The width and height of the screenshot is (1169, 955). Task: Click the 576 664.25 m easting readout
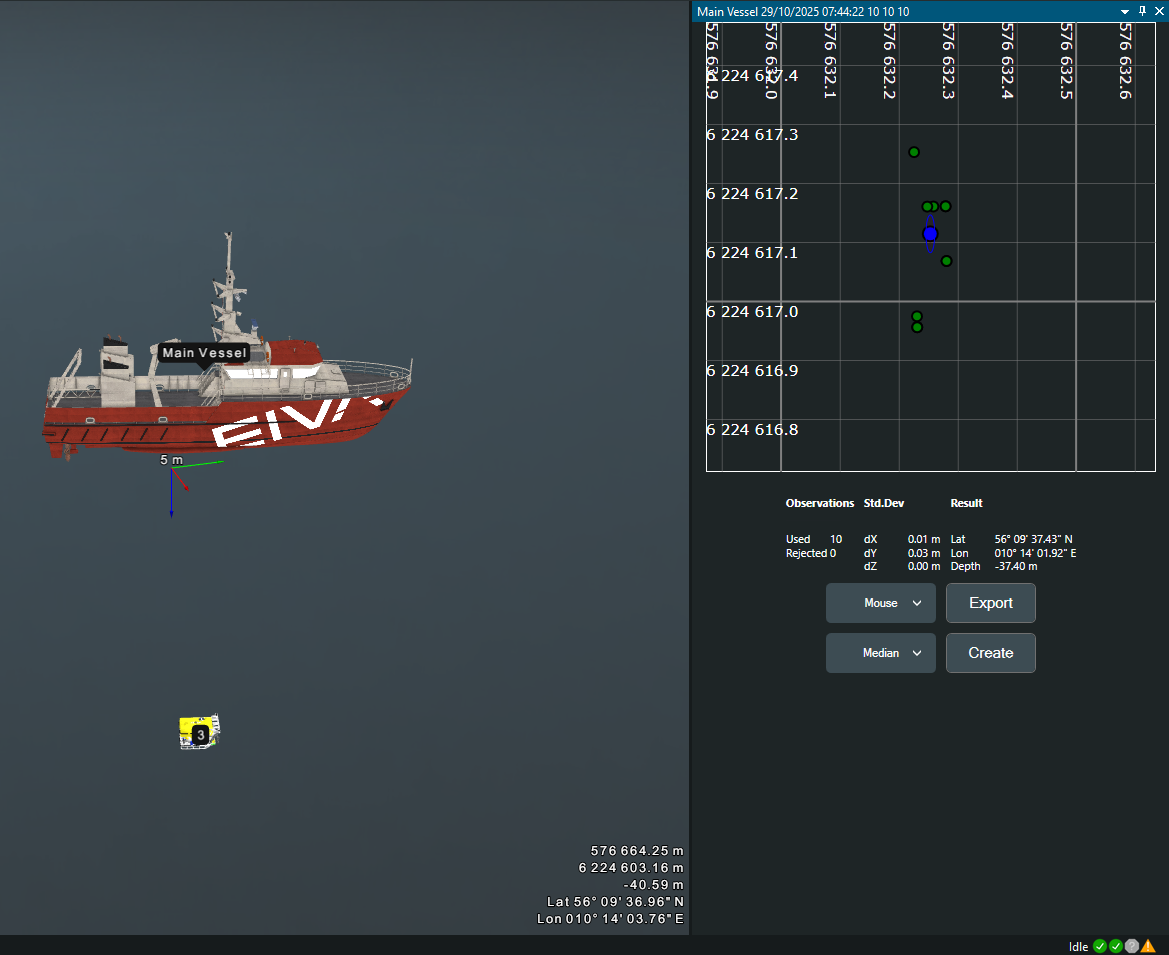(637, 851)
